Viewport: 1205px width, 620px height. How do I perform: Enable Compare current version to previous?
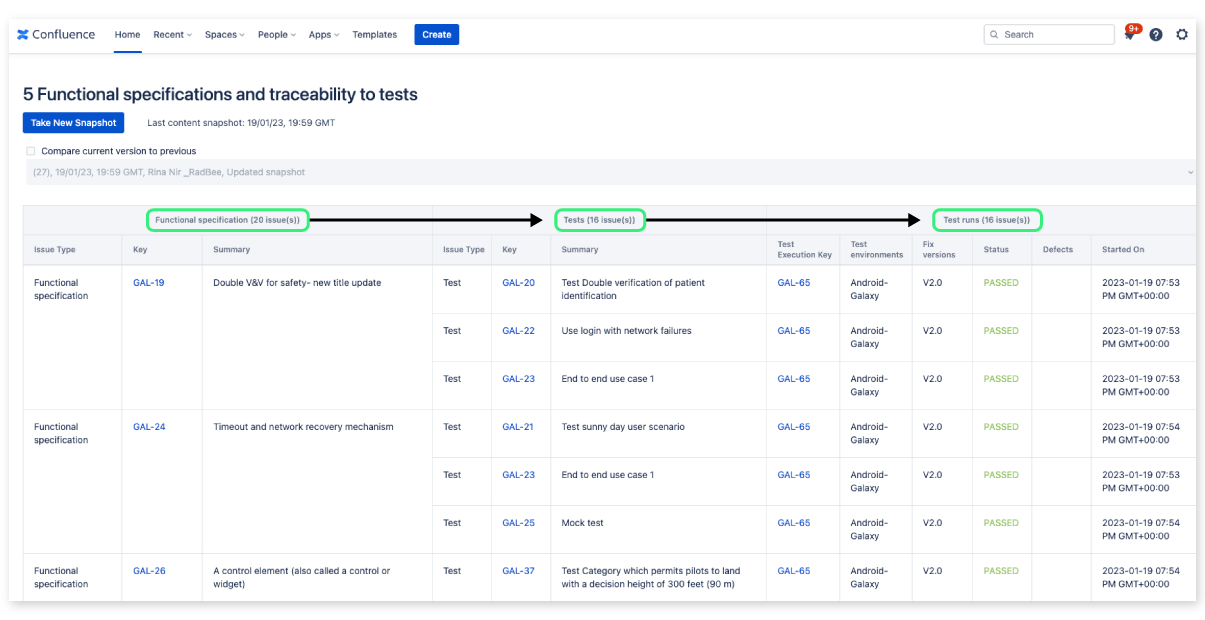click(x=31, y=150)
